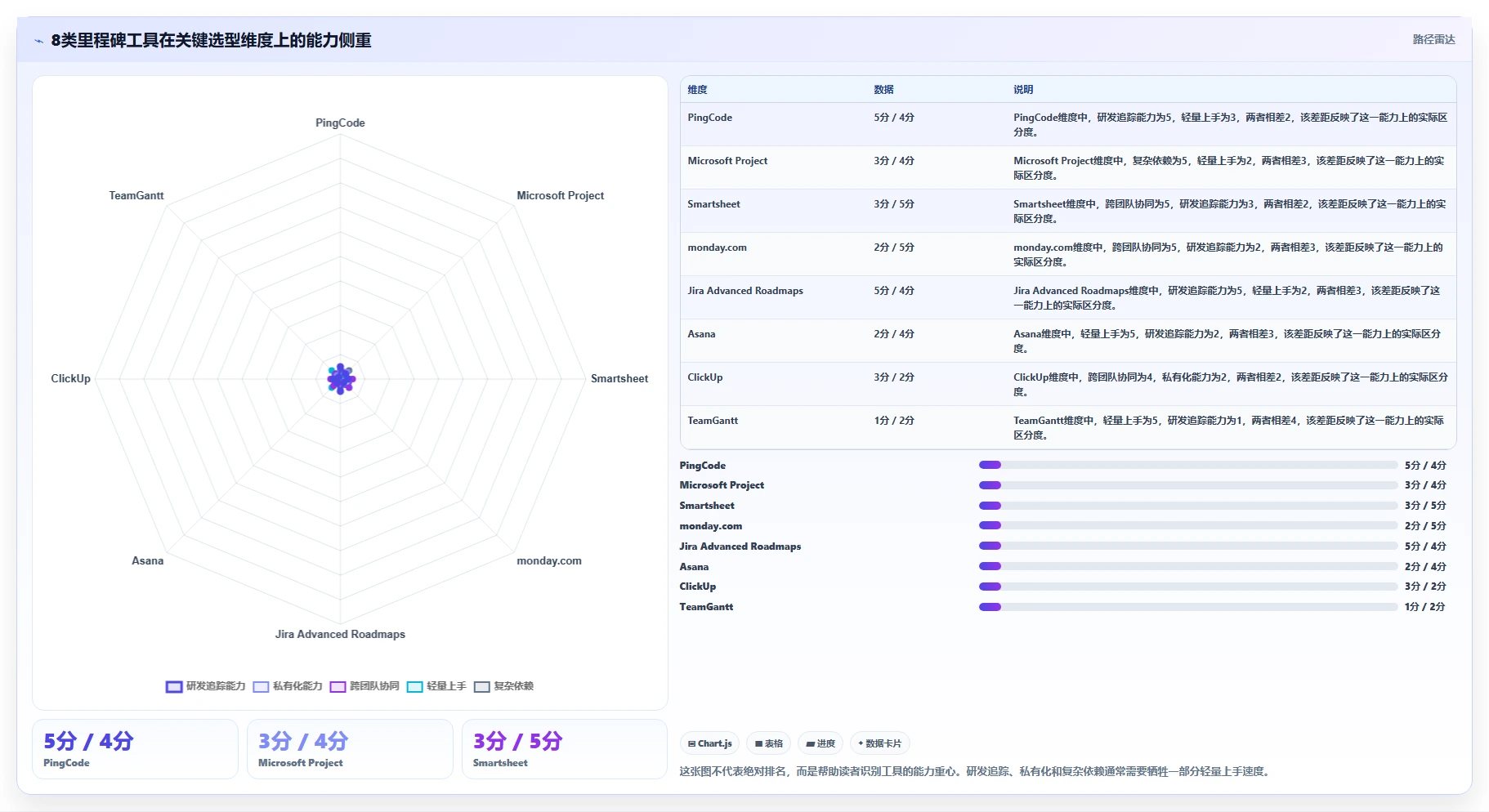Screen dimensions: 1489x812
Task: Click the Jira Advanced Roadmaps progress value label
Action: pyautogui.click(x=1425, y=547)
